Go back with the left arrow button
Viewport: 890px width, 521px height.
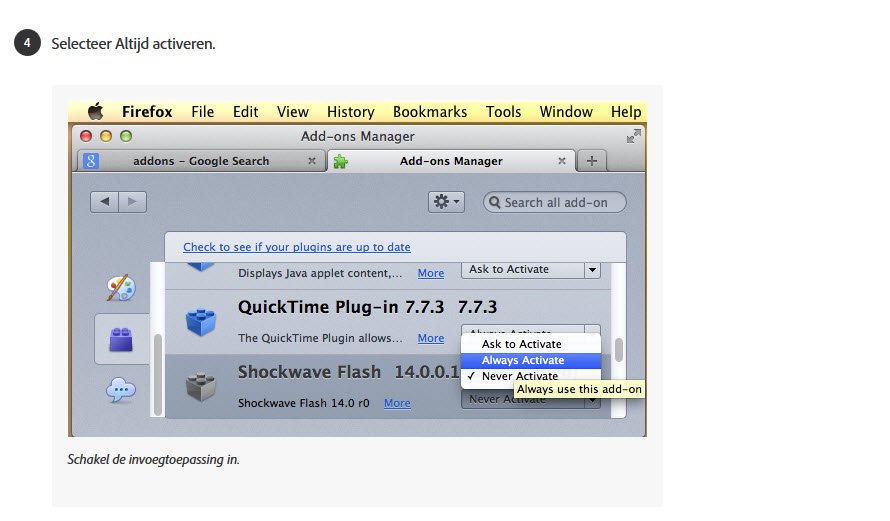(104, 201)
